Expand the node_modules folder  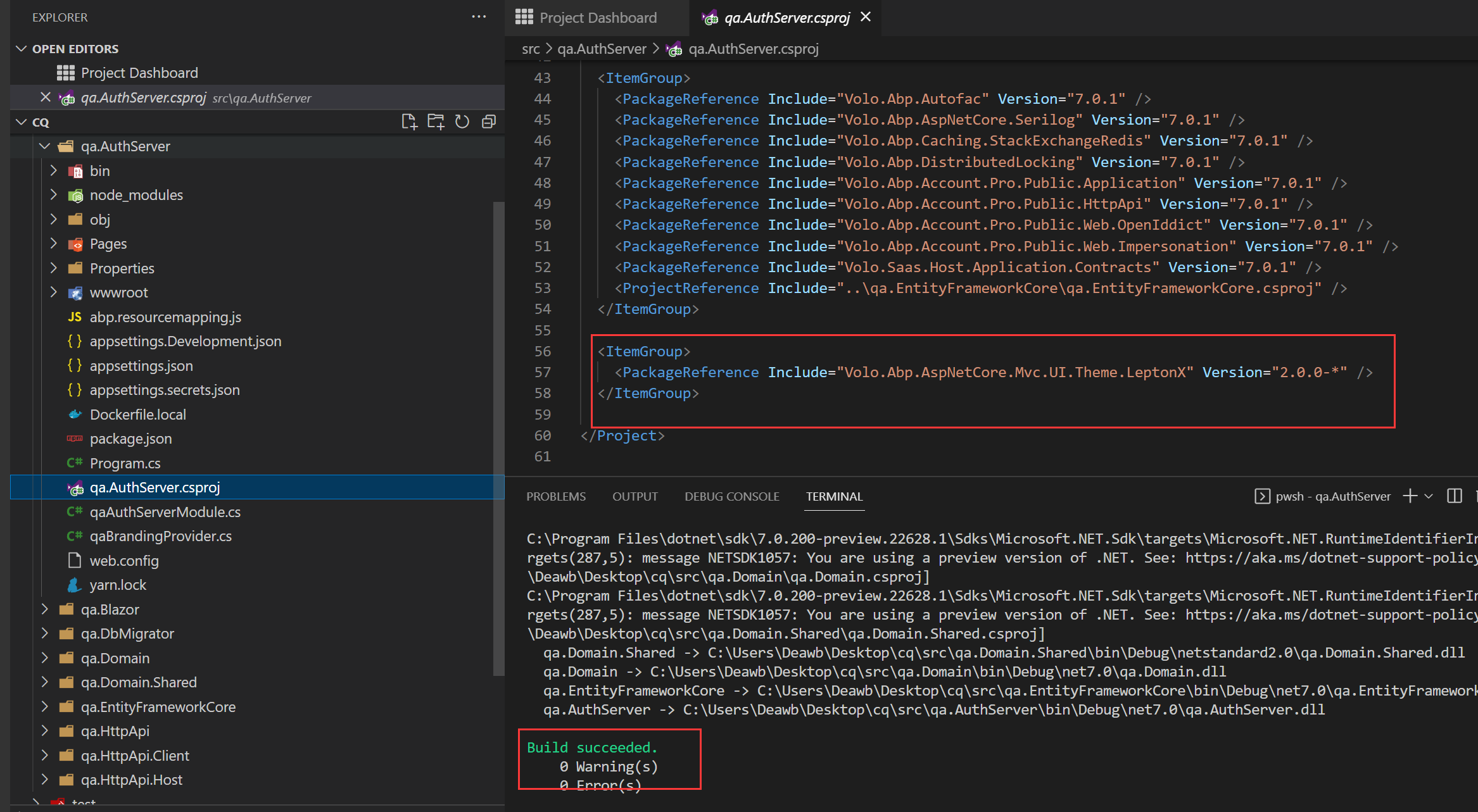pyautogui.click(x=54, y=195)
